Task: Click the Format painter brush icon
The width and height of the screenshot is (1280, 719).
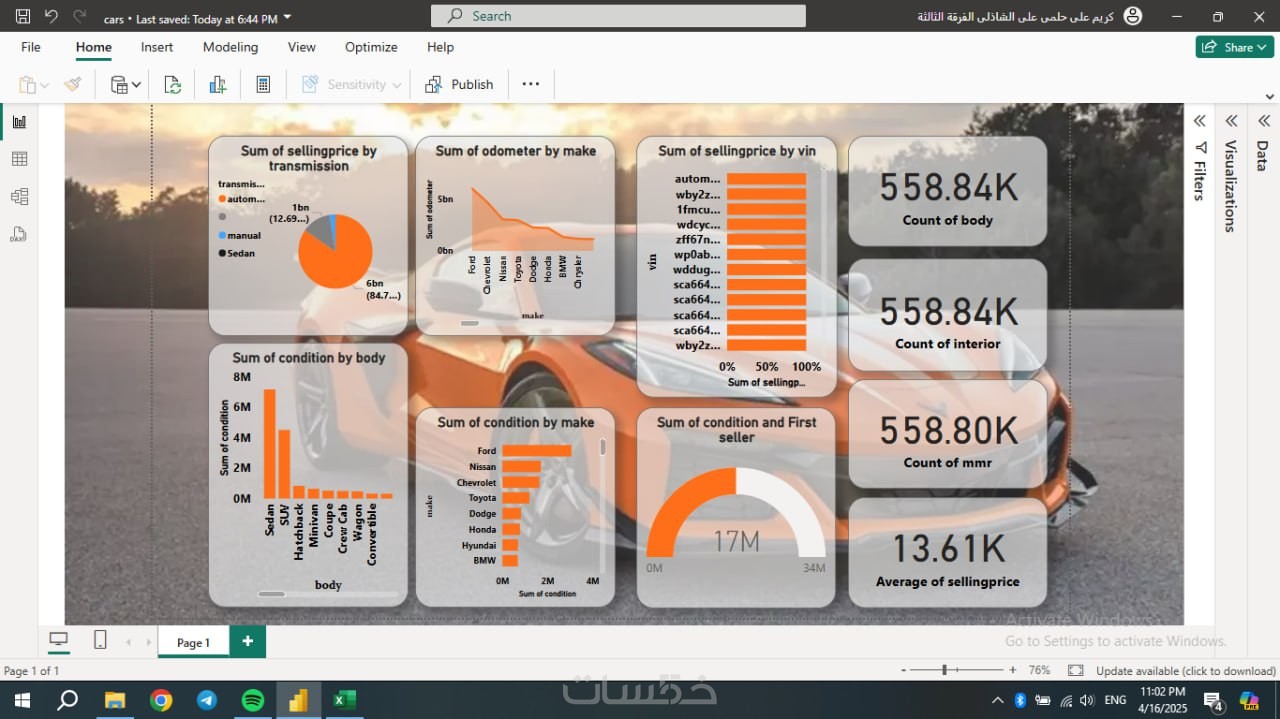Action: click(x=72, y=85)
